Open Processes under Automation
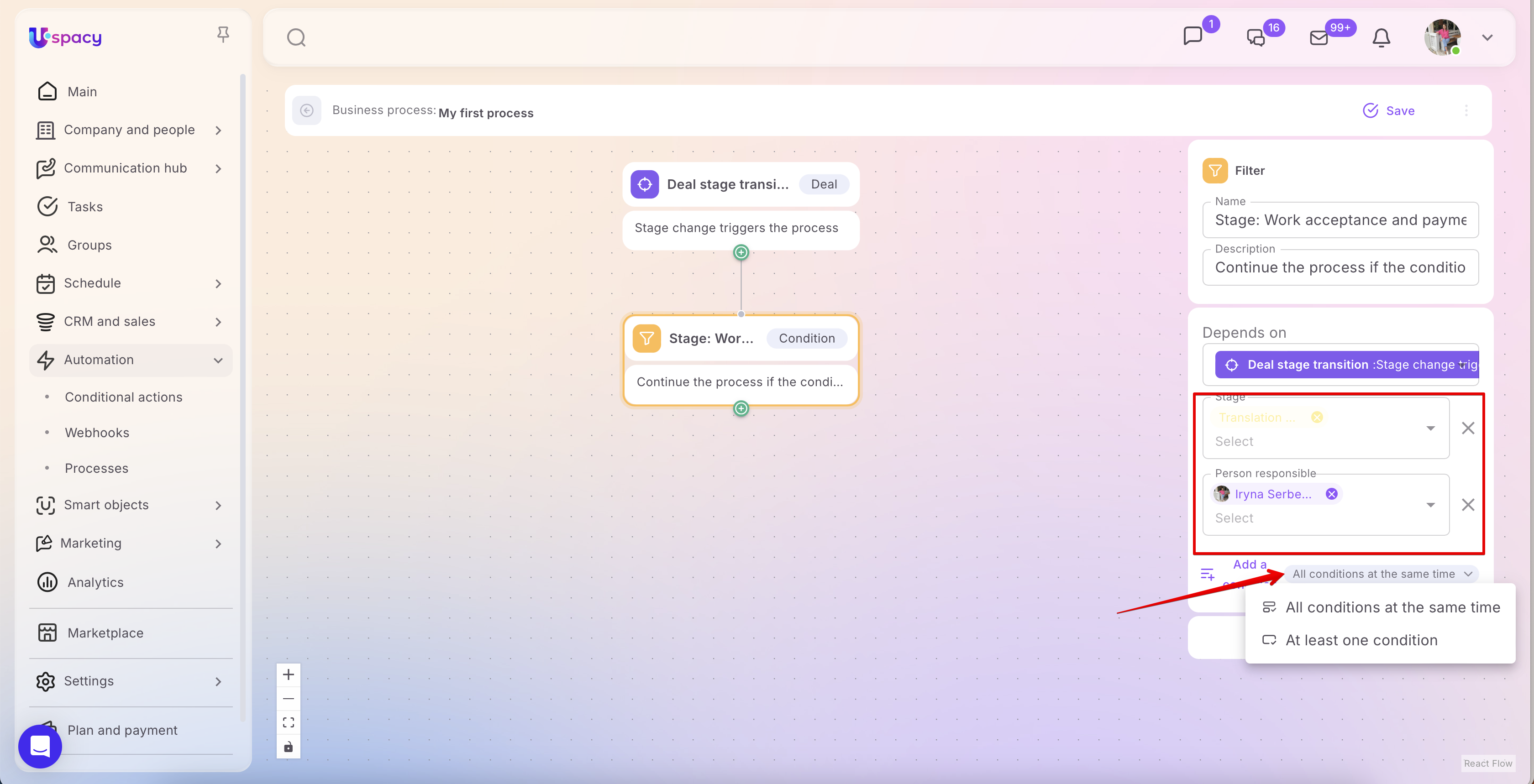 click(x=96, y=469)
